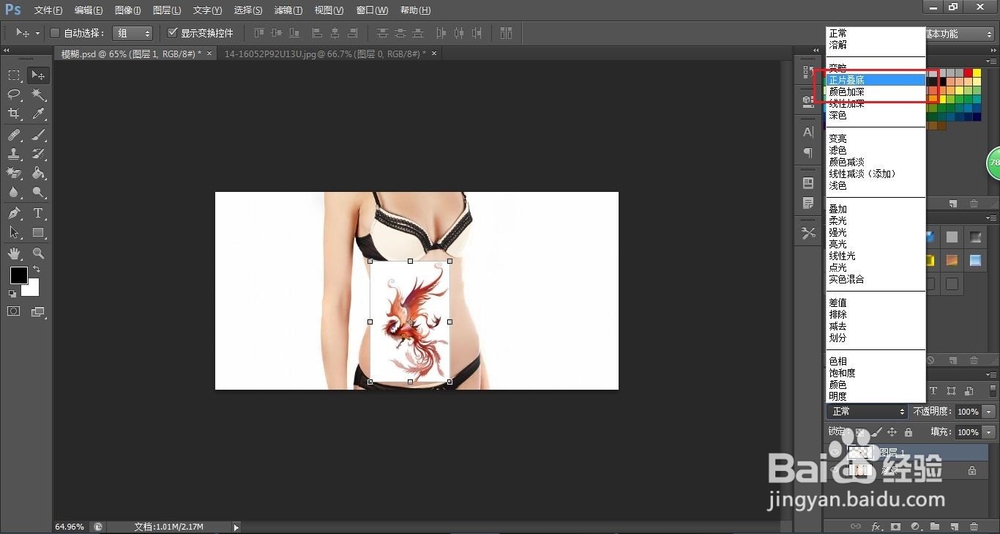This screenshot has width=1000, height=534.
Task: Open the 滤镜(T) menu
Action: tap(288, 10)
